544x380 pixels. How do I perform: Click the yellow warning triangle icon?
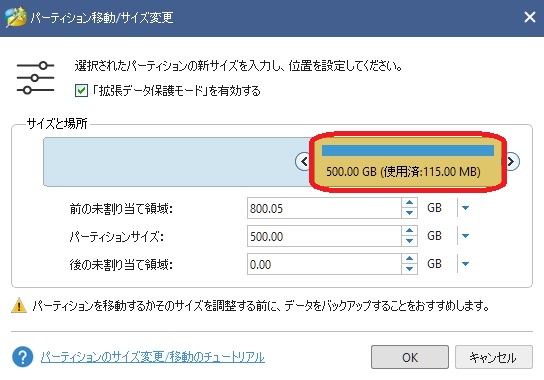19,306
